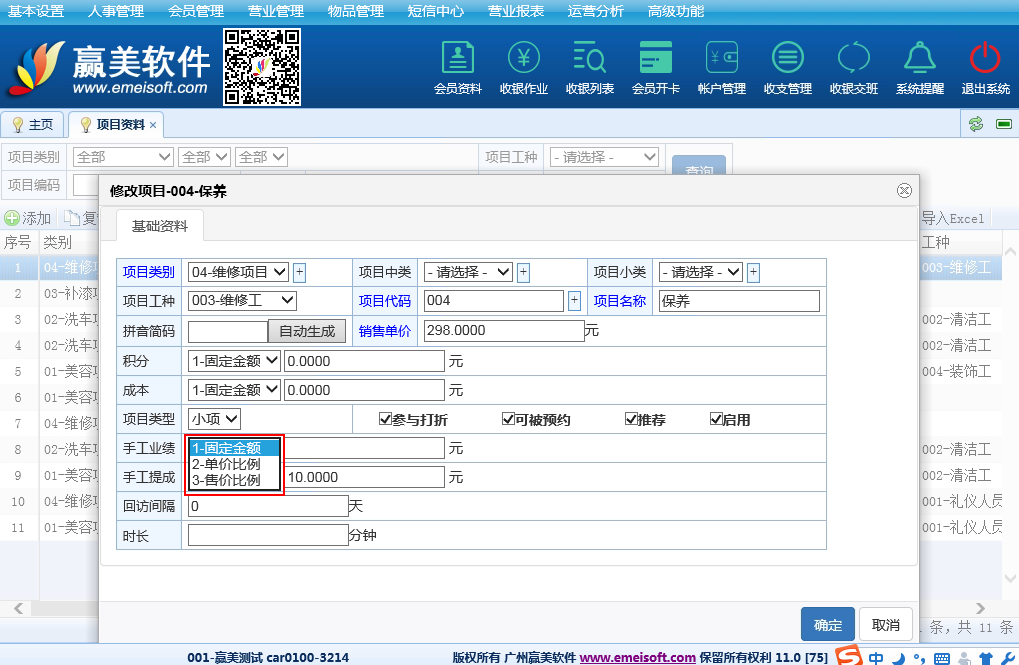The height and width of the screenshot is (665, 1019).
Task: Expand the 项目工种 dropdown in the dialog
Action: 242,300
